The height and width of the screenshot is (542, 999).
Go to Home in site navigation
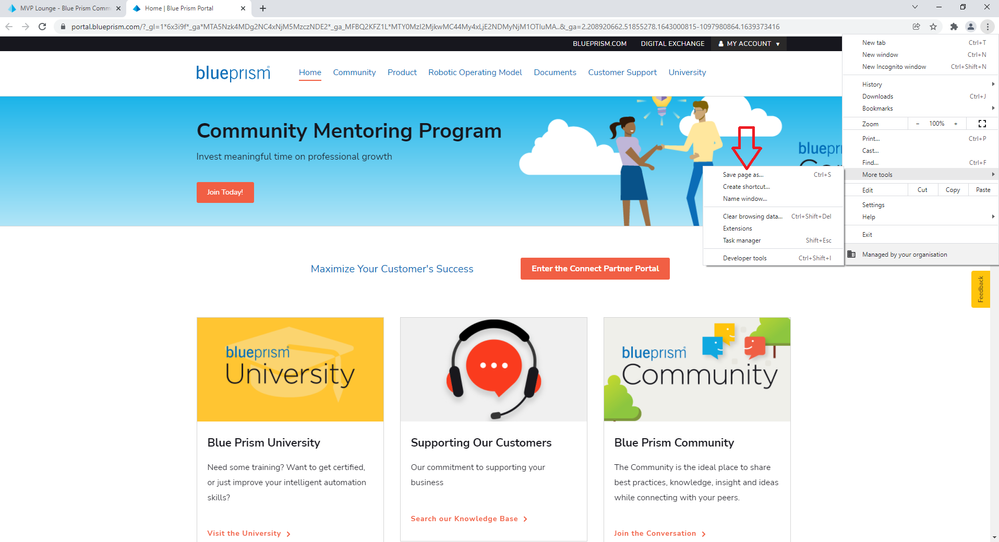[x=310, y=73]
